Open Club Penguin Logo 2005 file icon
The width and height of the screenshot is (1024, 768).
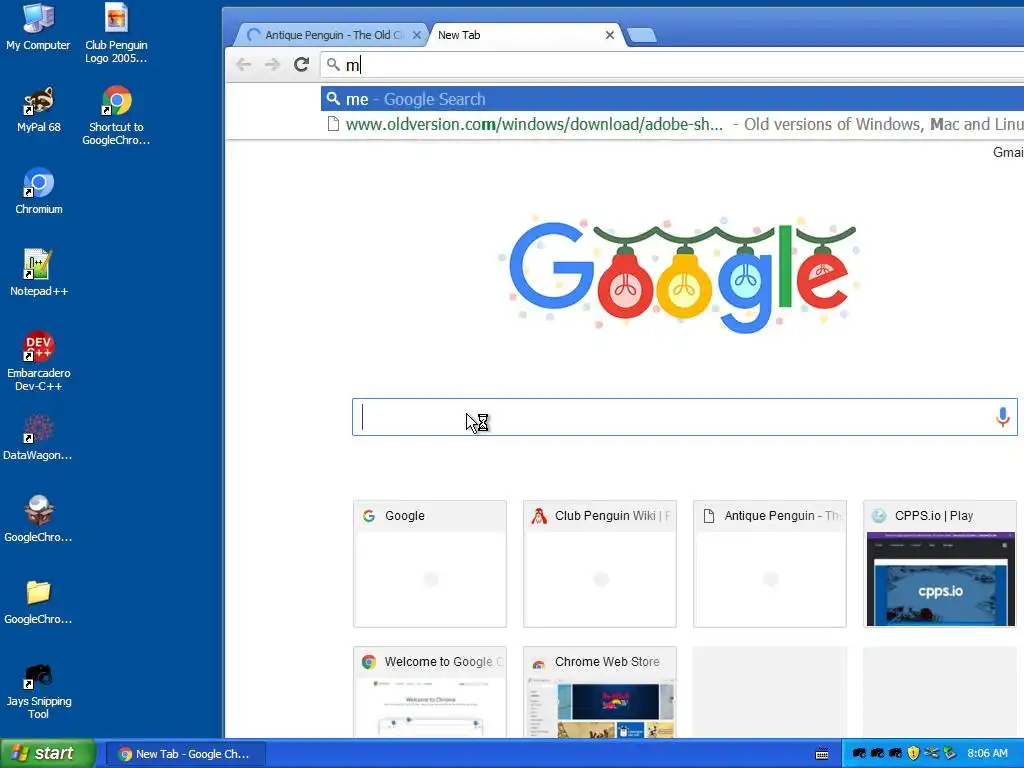(116, 33)
